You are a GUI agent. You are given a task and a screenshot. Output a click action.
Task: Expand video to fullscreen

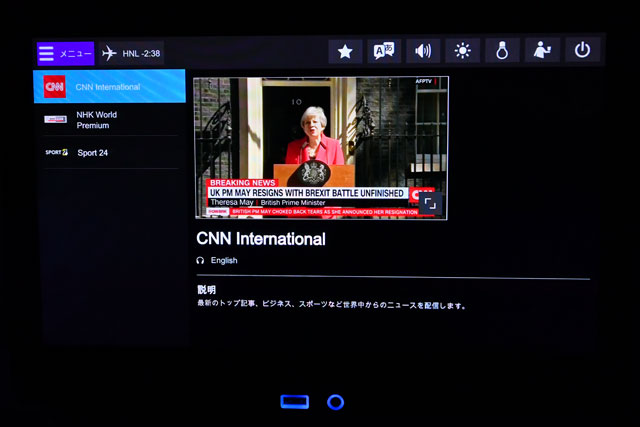pos(428,202)
